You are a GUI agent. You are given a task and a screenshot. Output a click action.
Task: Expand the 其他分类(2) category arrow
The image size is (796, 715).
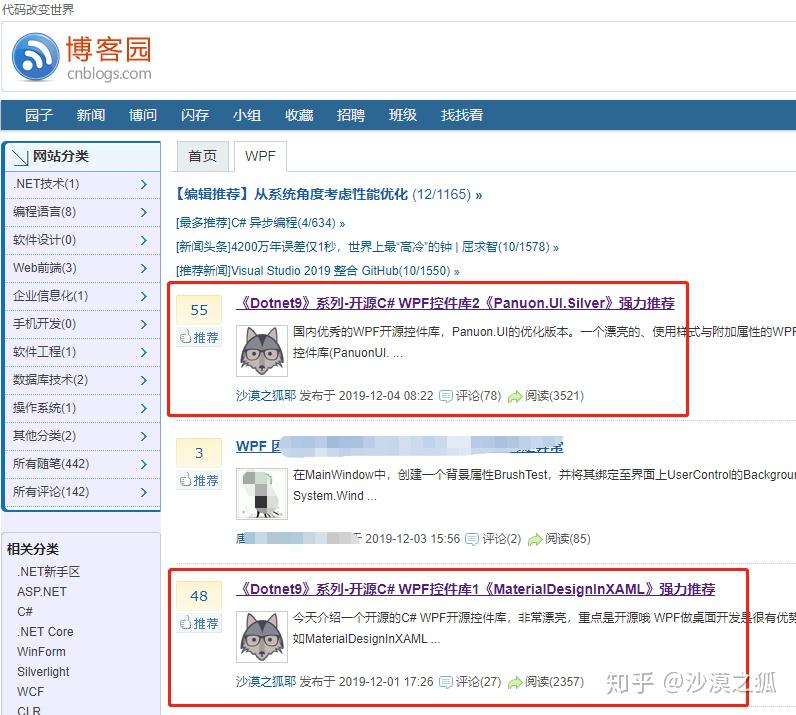tap(144, 436)
